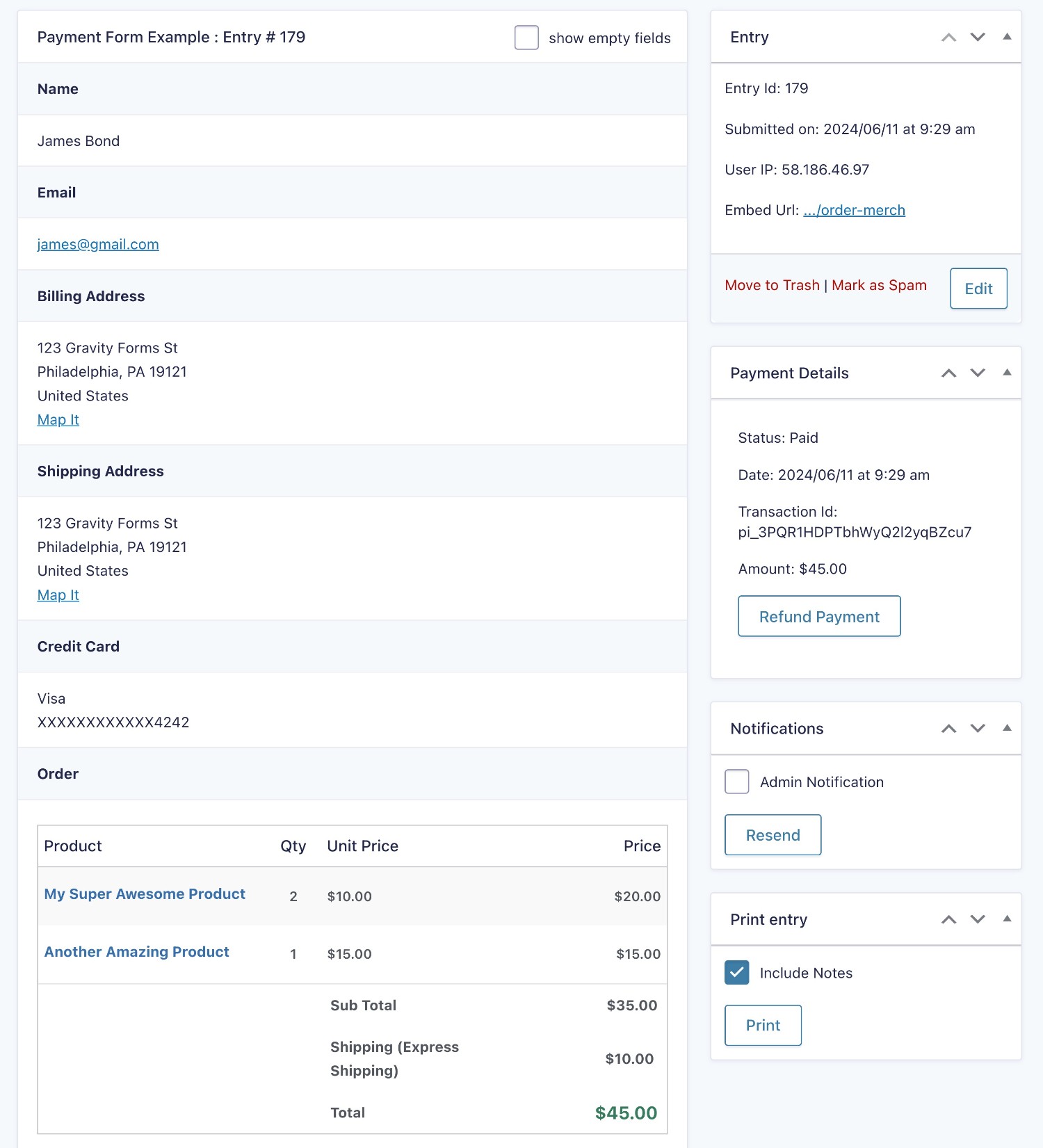This screenshot has width=1043, height=1148.
Task: Select My Super Awesome Product row name
Action: (145, 894)
